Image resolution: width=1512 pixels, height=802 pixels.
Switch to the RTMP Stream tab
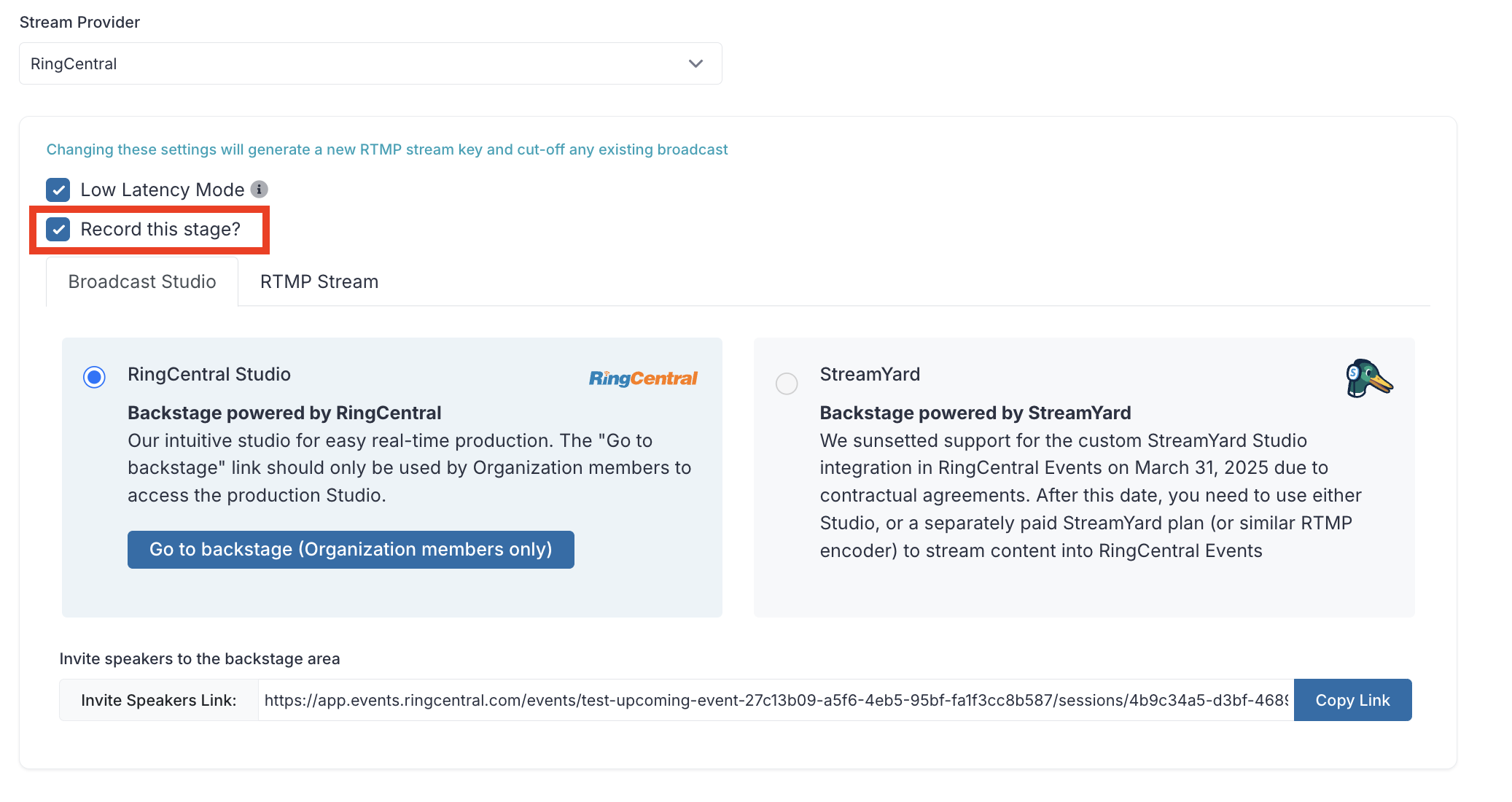click(319, 281)
